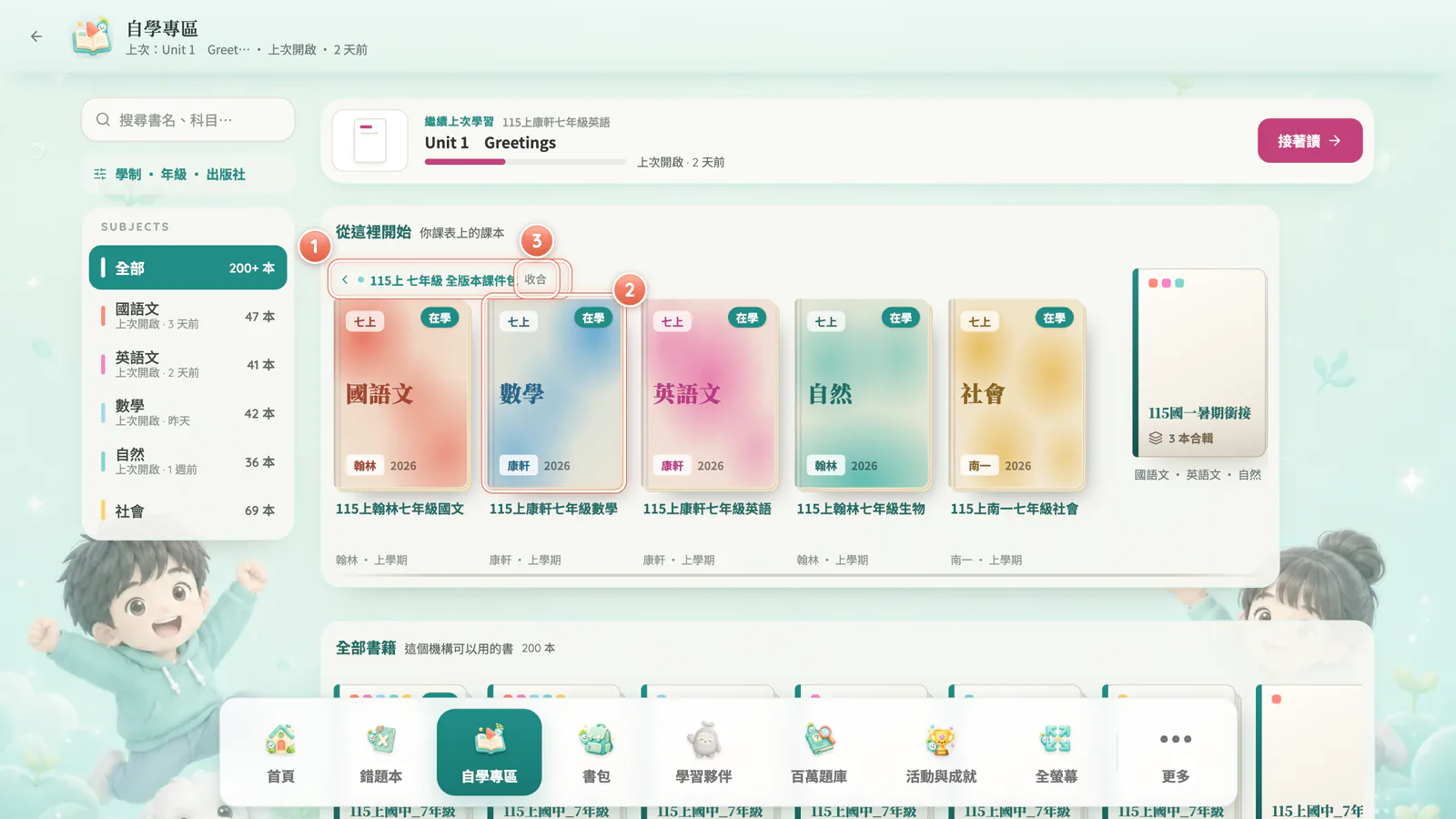Select the 國語文 subject in sidebar
The width and height of the screenshot is (1456, 819).
pyautogui.click(x=187, y=316)
